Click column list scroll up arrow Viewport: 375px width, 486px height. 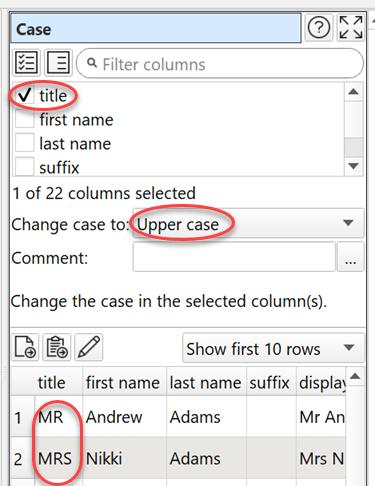click(353, 92)
